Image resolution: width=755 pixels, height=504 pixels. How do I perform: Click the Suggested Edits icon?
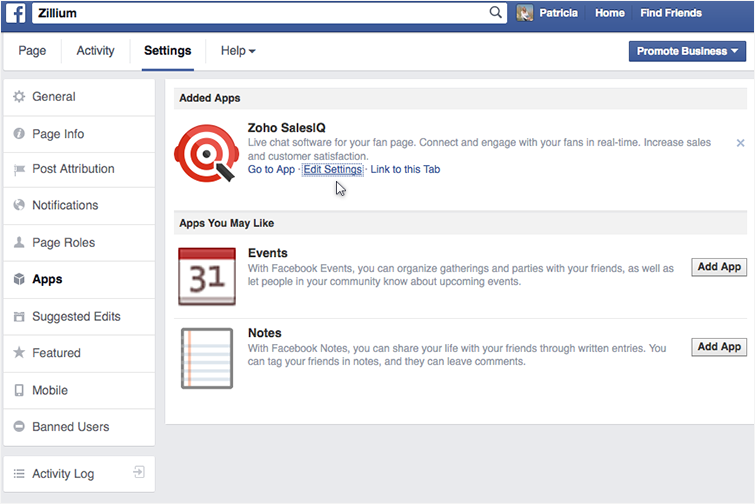coord(19,316)
